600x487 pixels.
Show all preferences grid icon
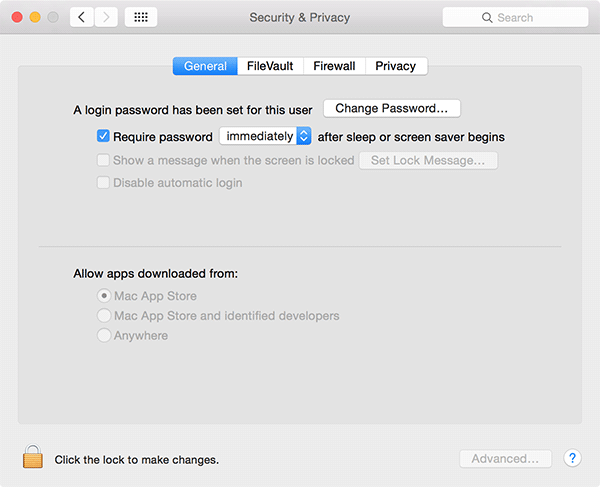pos(140,18)
